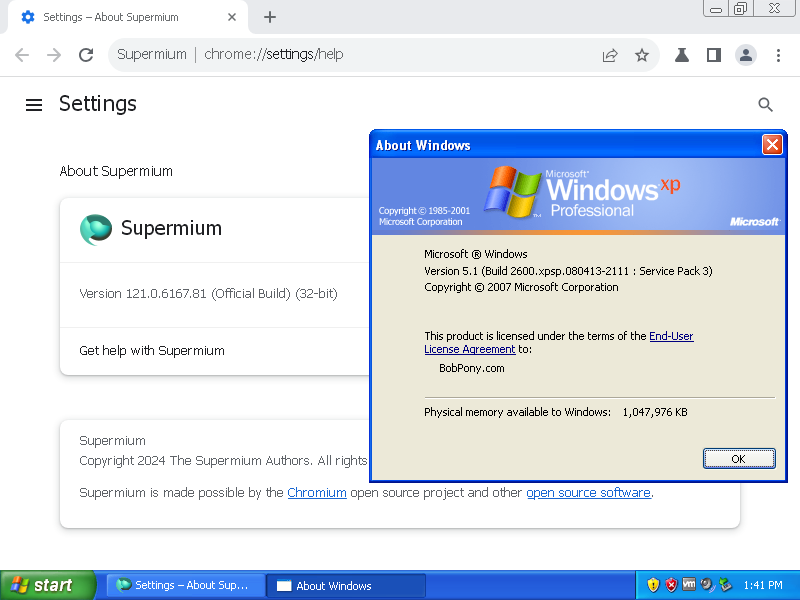This screenshot has width=800, height=600.
Task: Select the Settings – About Supermium tab
Action: point(128,17)
